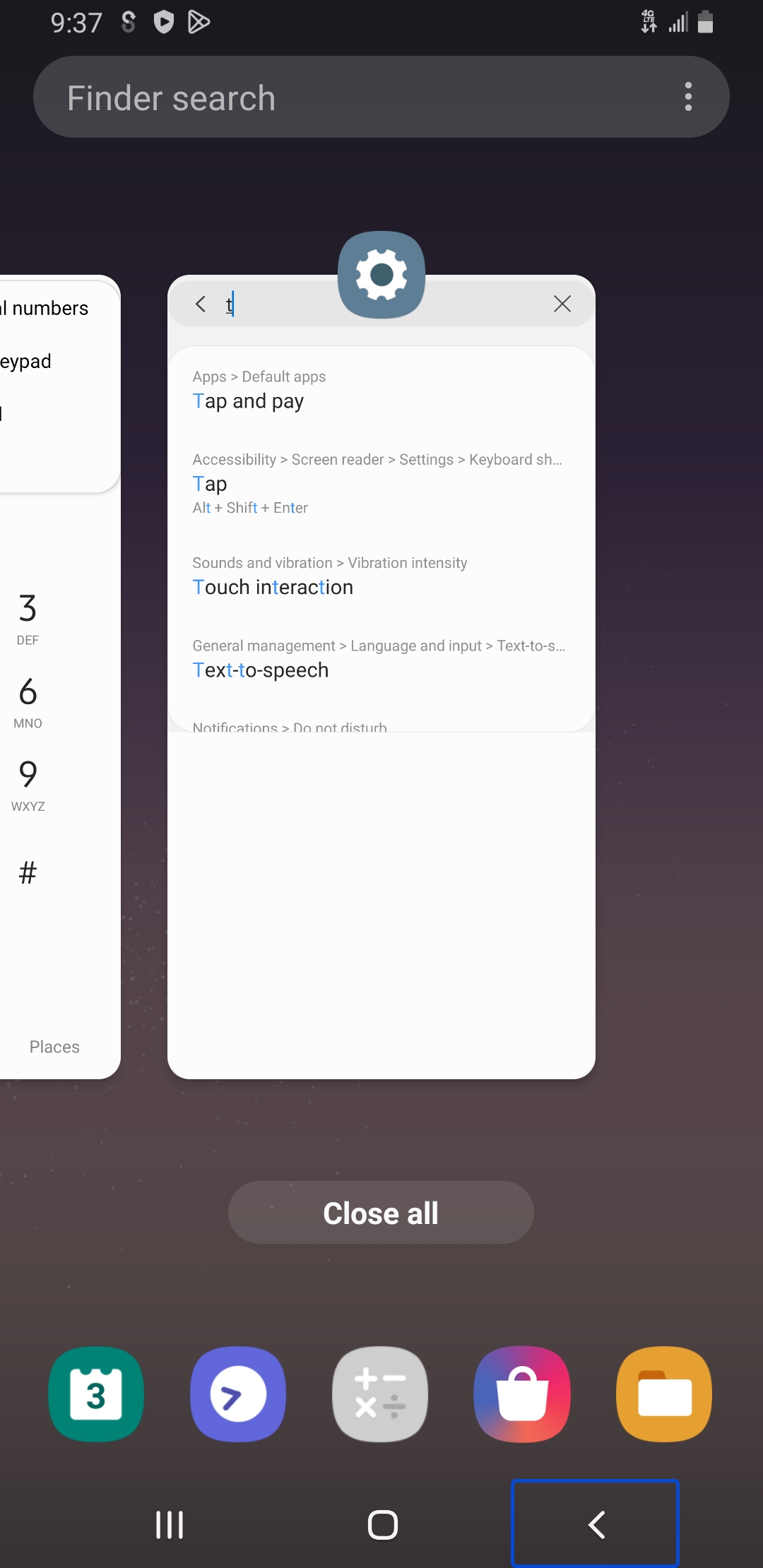Viewport: 763px width, 1568px height.
Task: Tap the home navigation button
Action: (382, 1524)
